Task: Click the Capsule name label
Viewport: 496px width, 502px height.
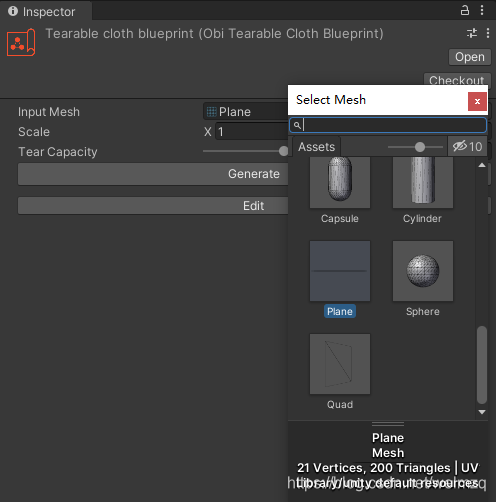Action: click(x=340, y=218)
